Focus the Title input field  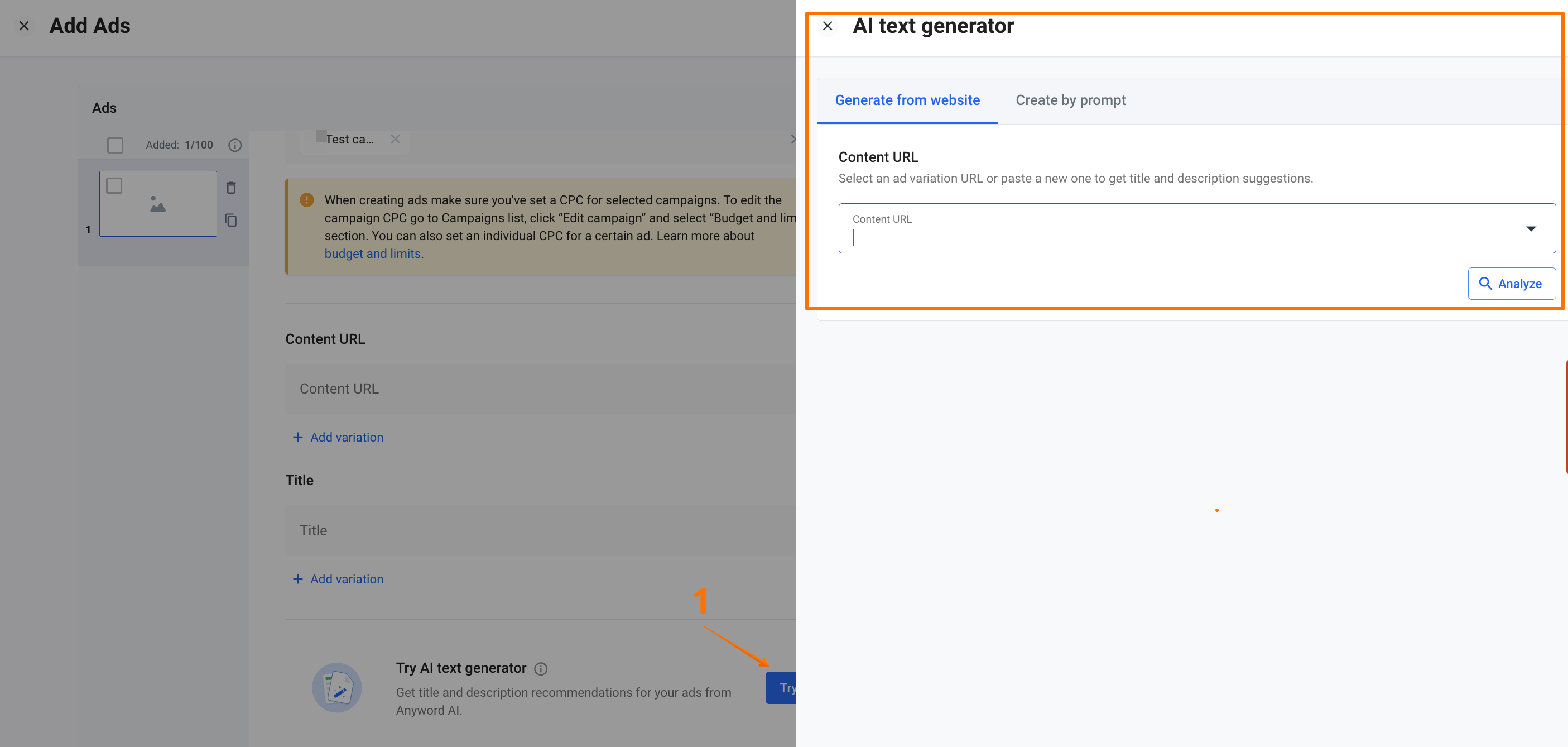coord(541,530)
